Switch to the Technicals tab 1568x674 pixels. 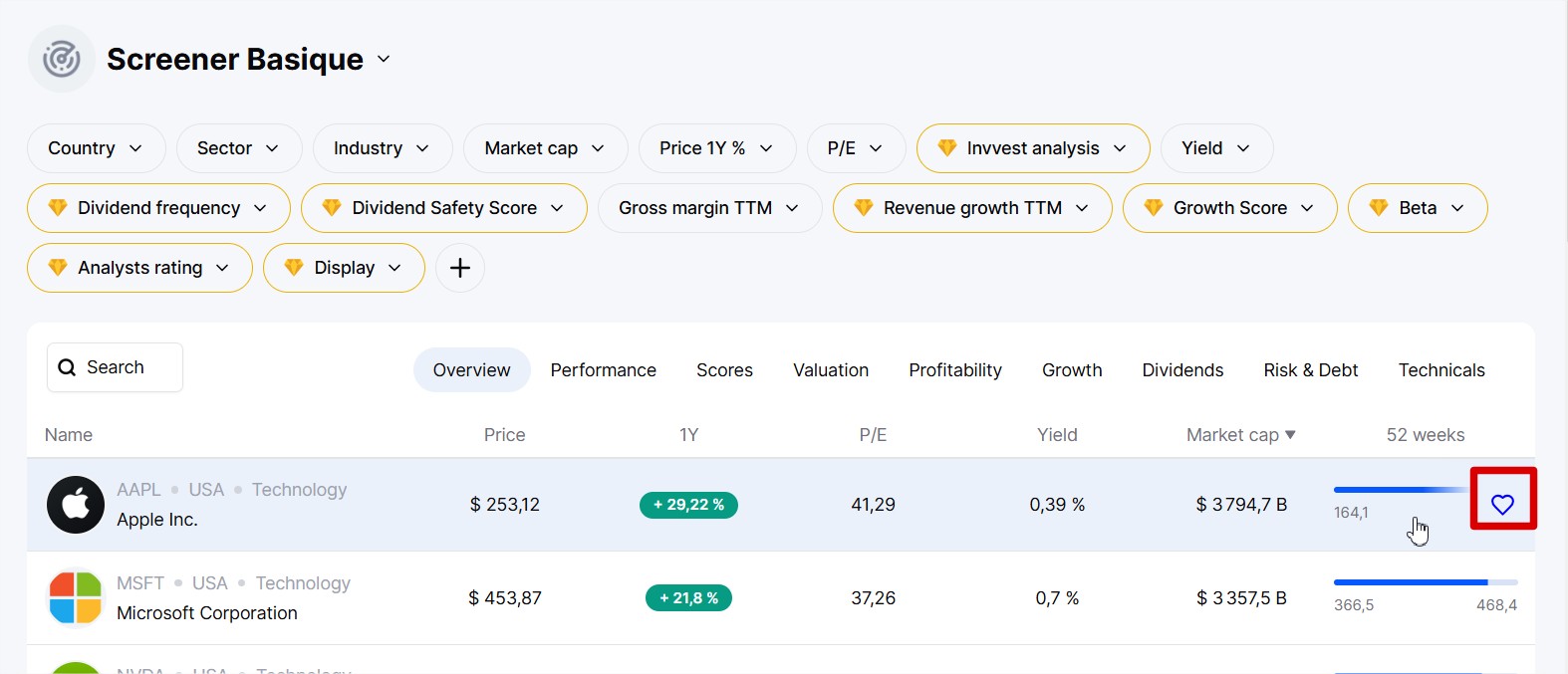pos(1441,370)
